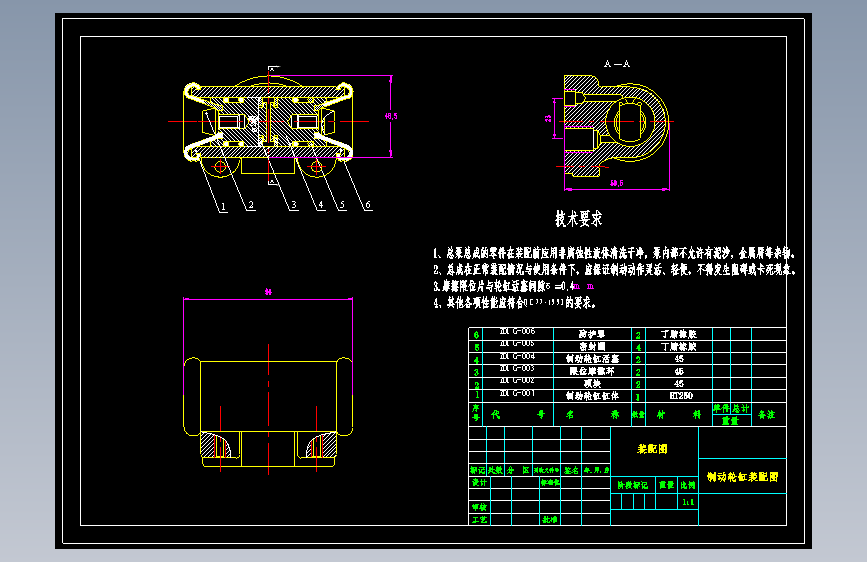Click part name 顶块 in parts list
This screenshot has height=562, width=867.
click(x=592, y=383)
